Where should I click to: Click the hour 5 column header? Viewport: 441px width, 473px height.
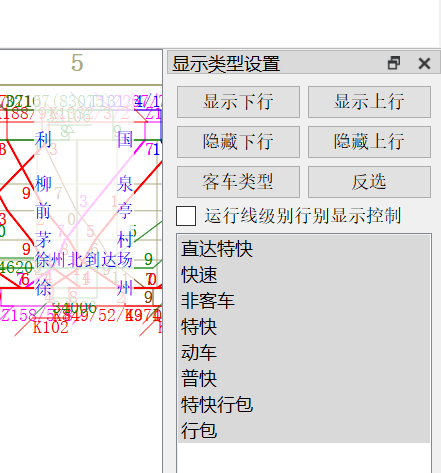click(x=77, y=63)
